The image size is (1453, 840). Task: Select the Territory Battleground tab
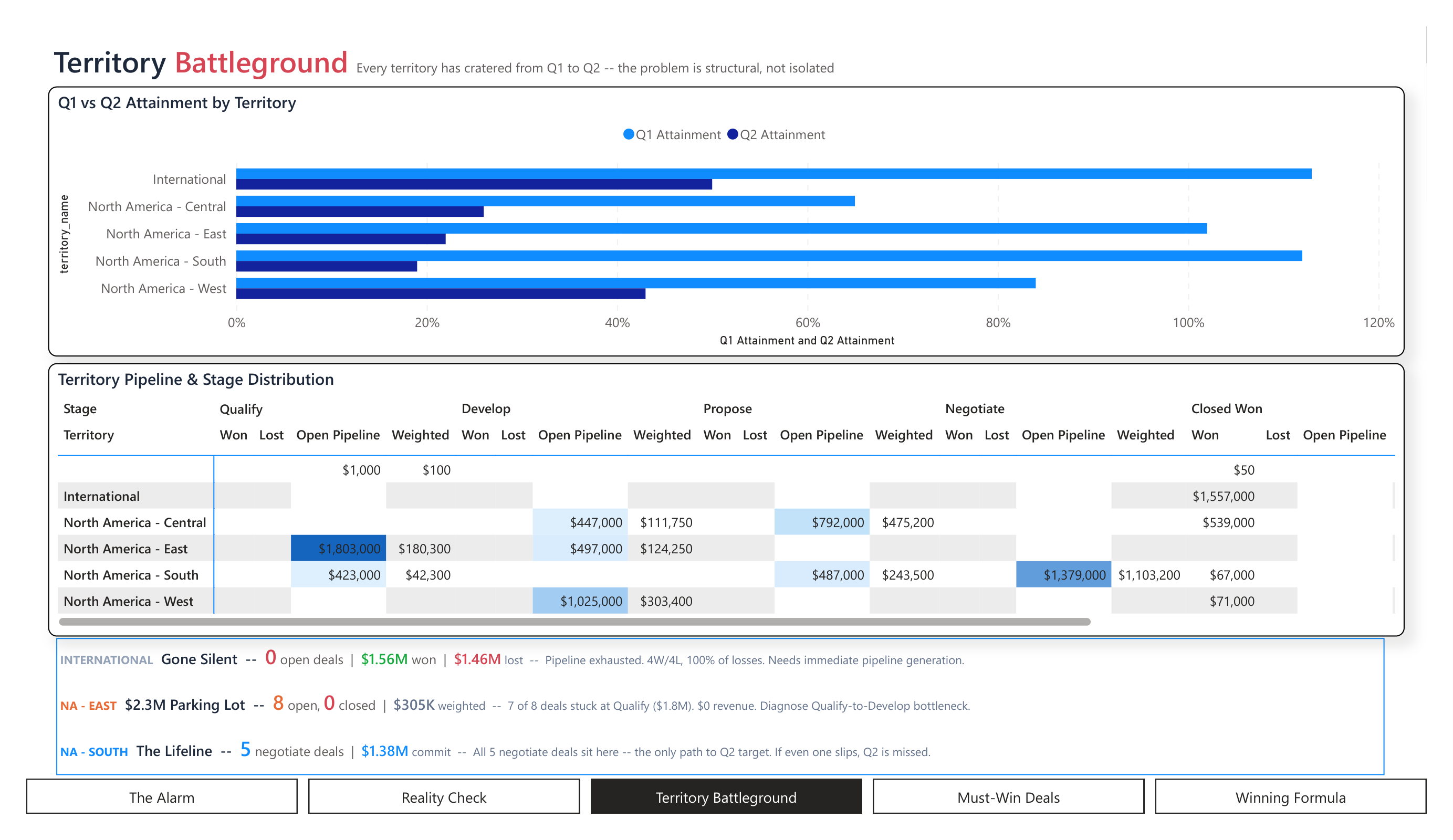pos(726,797)
